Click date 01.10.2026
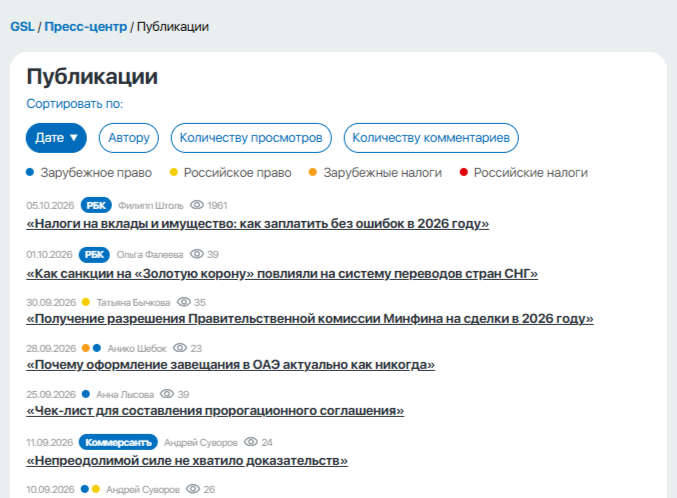Image resolution: width=677 pixels, height=498 pixels. (x=49, y=255)
